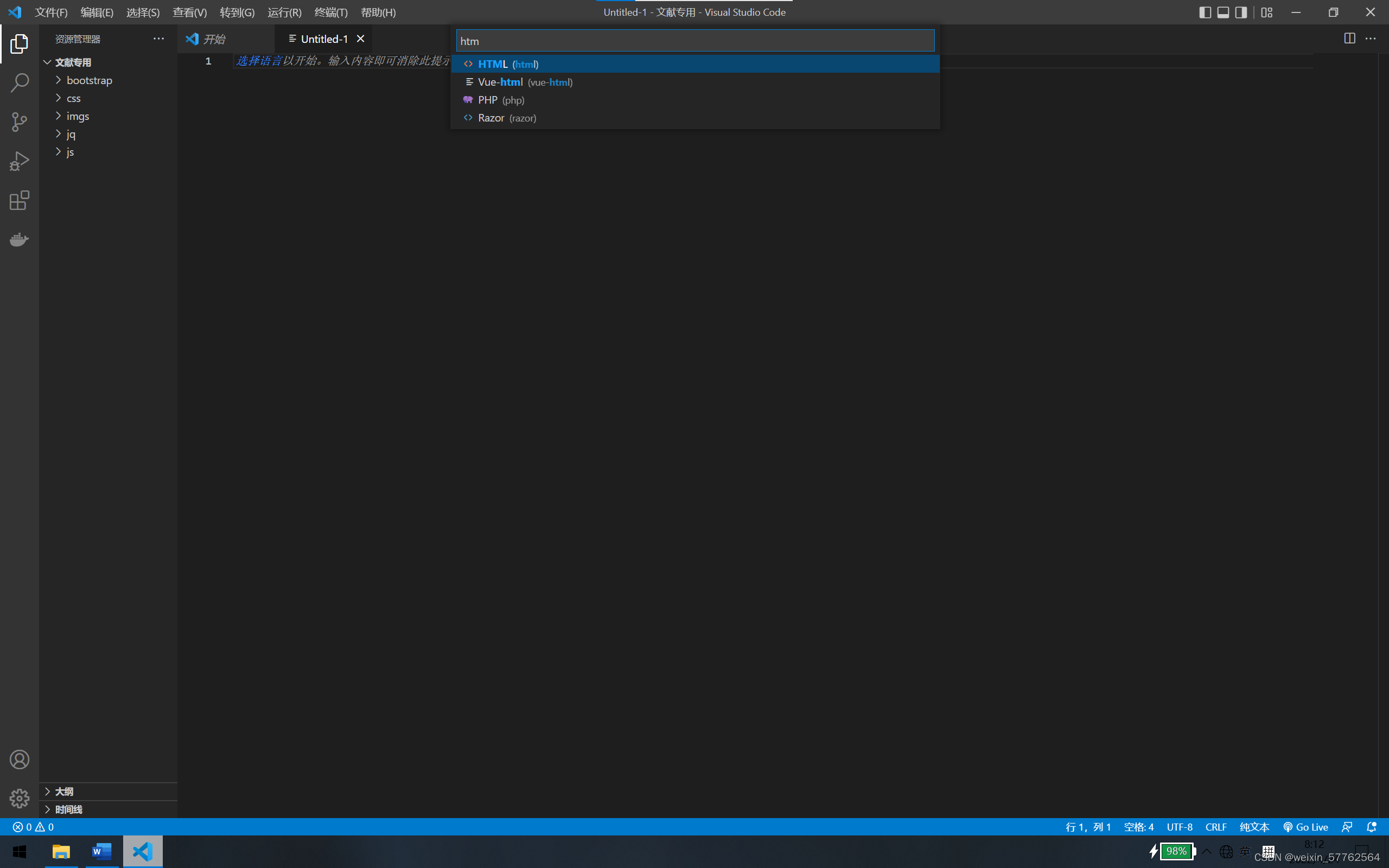The image size is (1389, 868).
Task: Open the Manage gear icon
Action: [x=20, y=799]
